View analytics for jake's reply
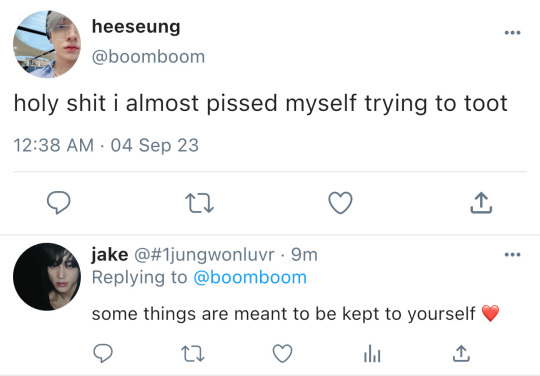 tap(372, 354)
